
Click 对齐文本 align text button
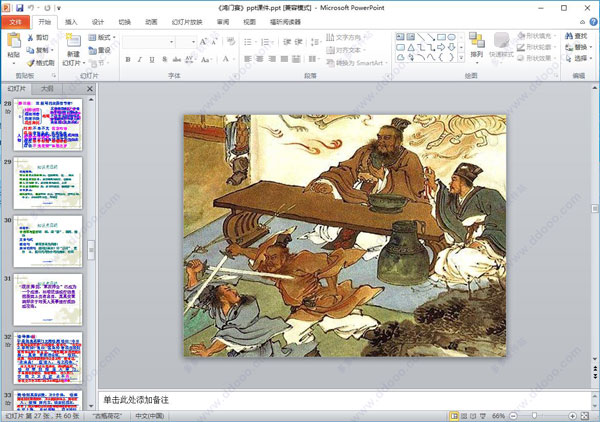coord(346,50)
